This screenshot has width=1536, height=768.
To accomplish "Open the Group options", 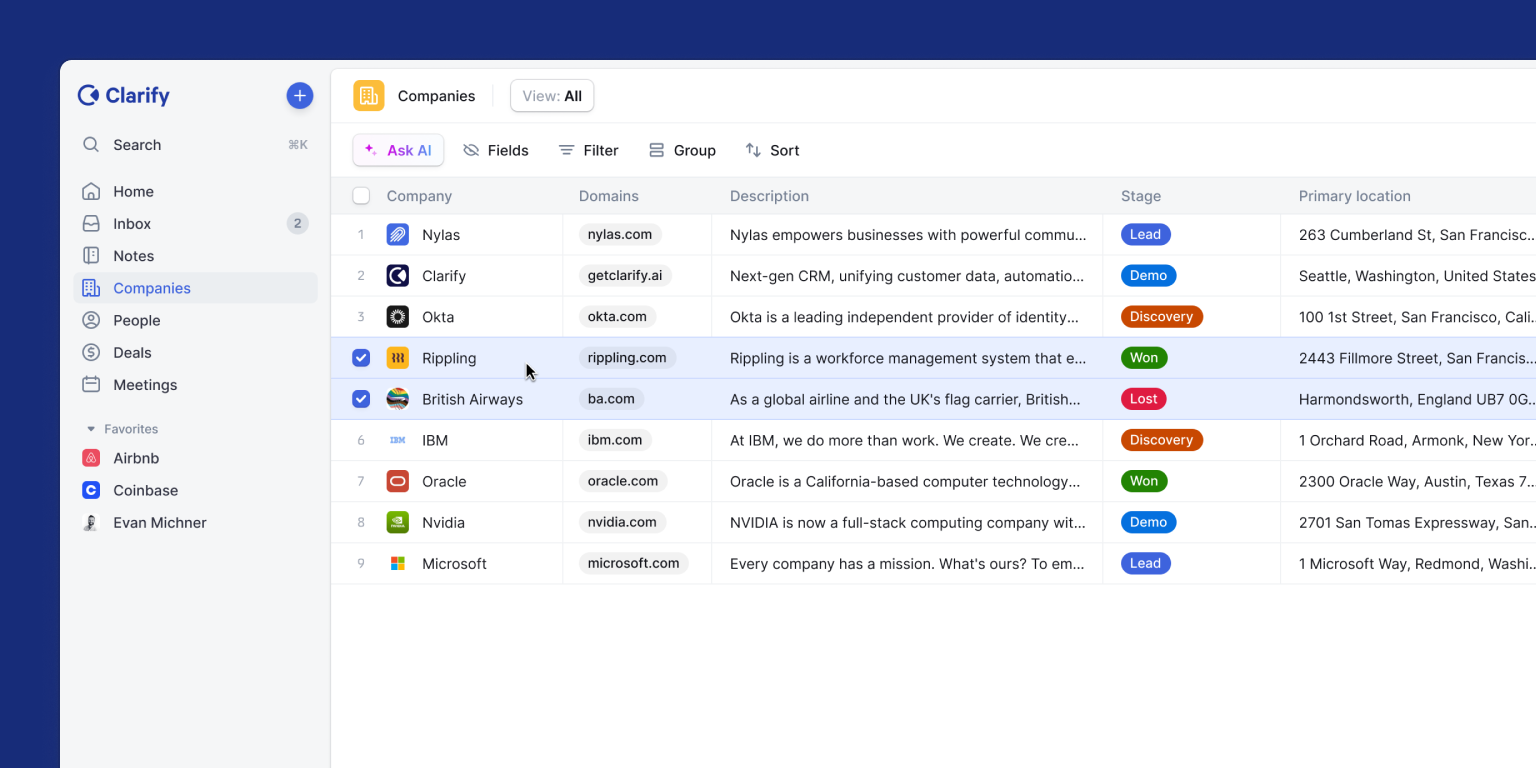I will (x=682, y=151).
